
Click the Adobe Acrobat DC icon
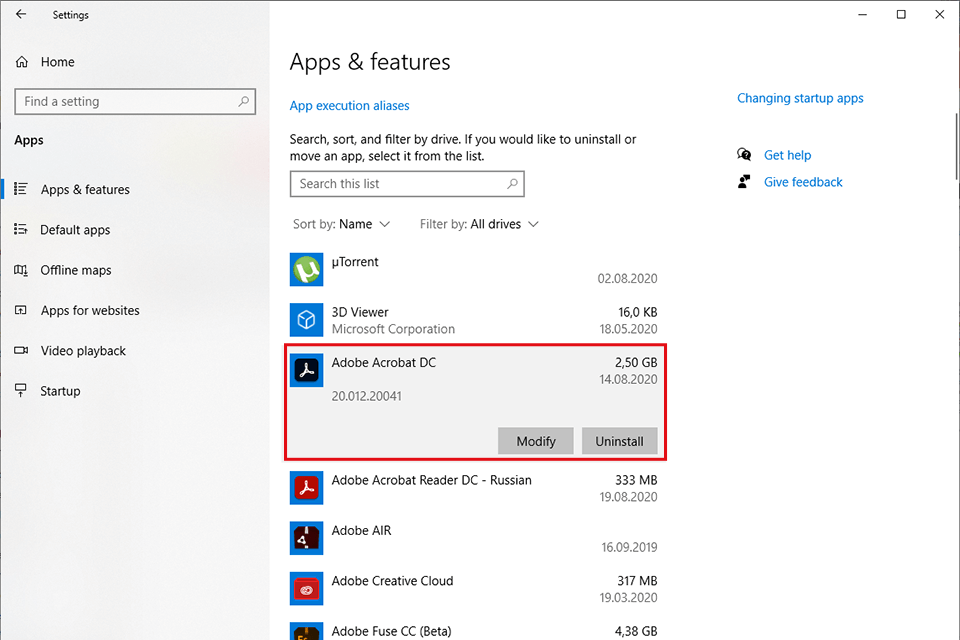point(306,371)
